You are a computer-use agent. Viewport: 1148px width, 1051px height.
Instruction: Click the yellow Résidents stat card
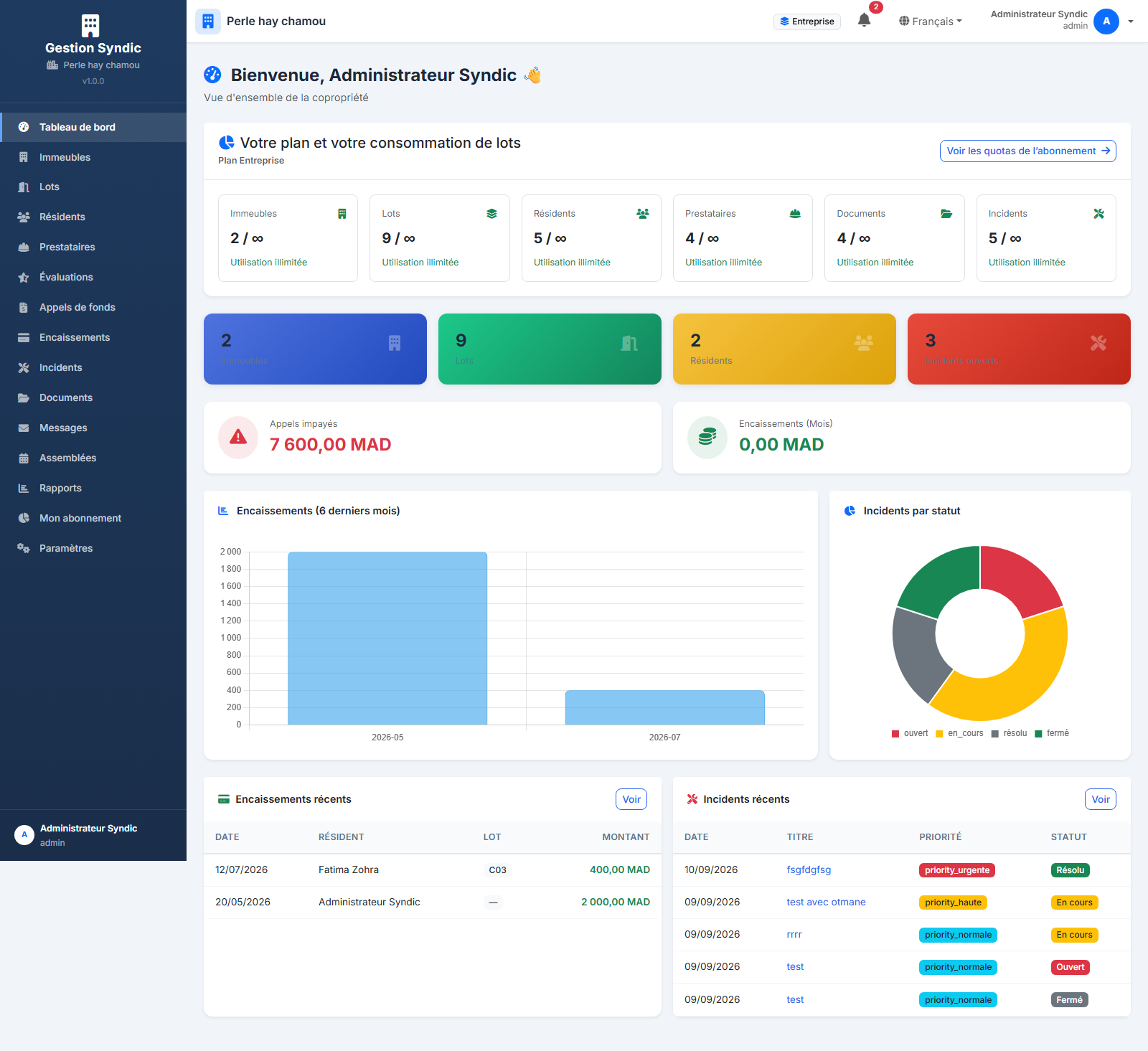784,349
